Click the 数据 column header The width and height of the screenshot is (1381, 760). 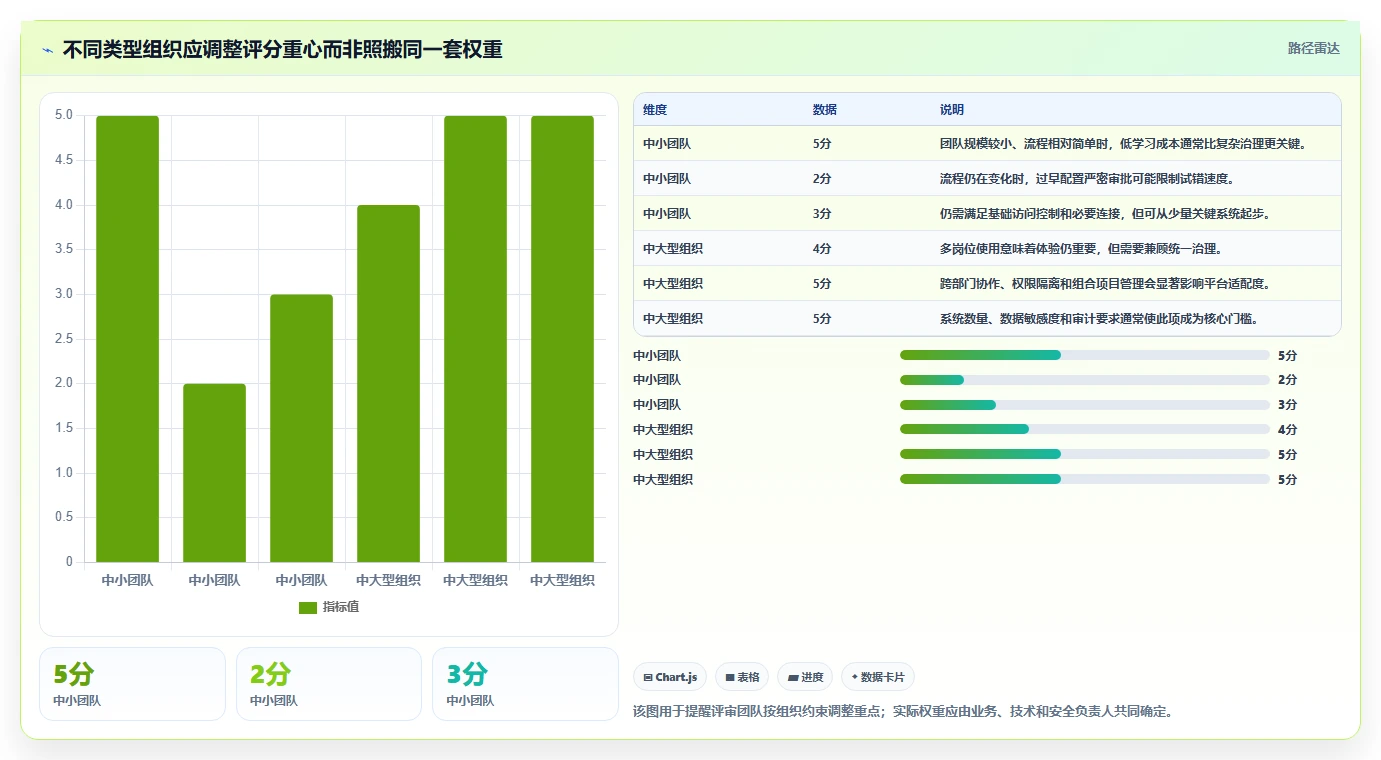[x=825, y=110]
